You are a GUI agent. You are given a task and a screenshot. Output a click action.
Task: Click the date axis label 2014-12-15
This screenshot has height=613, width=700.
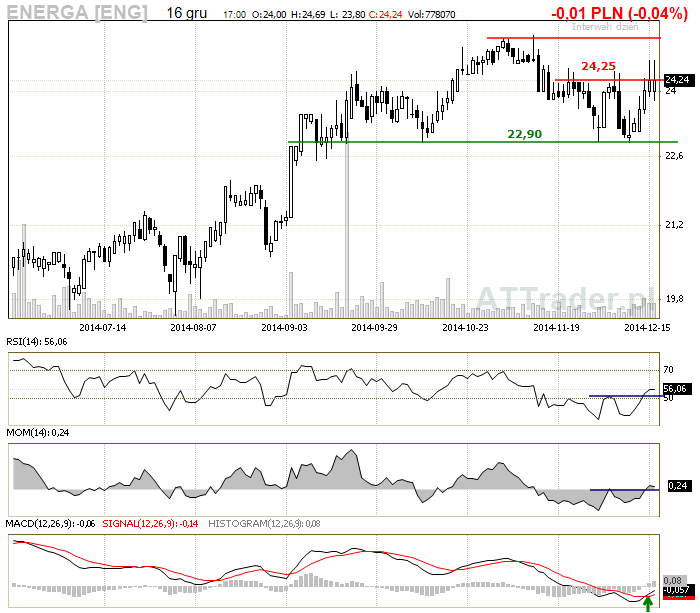pyautogui.click(x=647, y=328)
